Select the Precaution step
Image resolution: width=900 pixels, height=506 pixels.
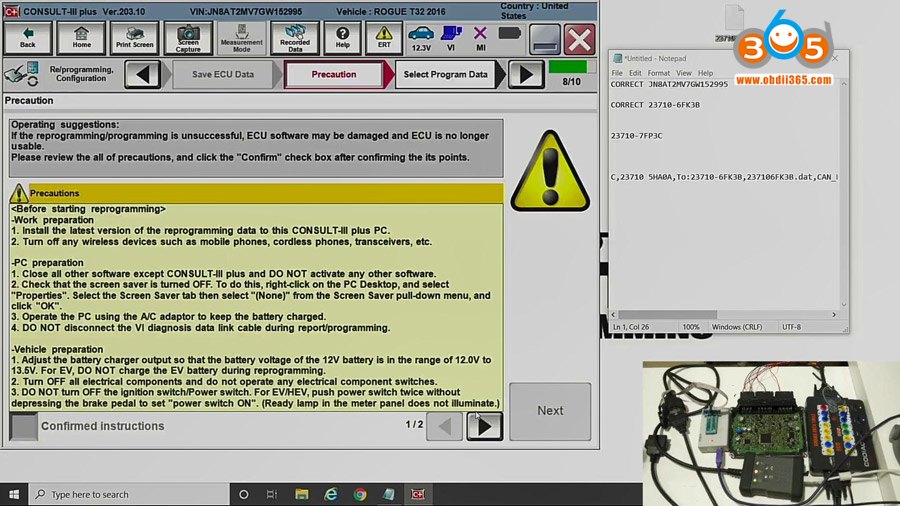click(333, 75)
